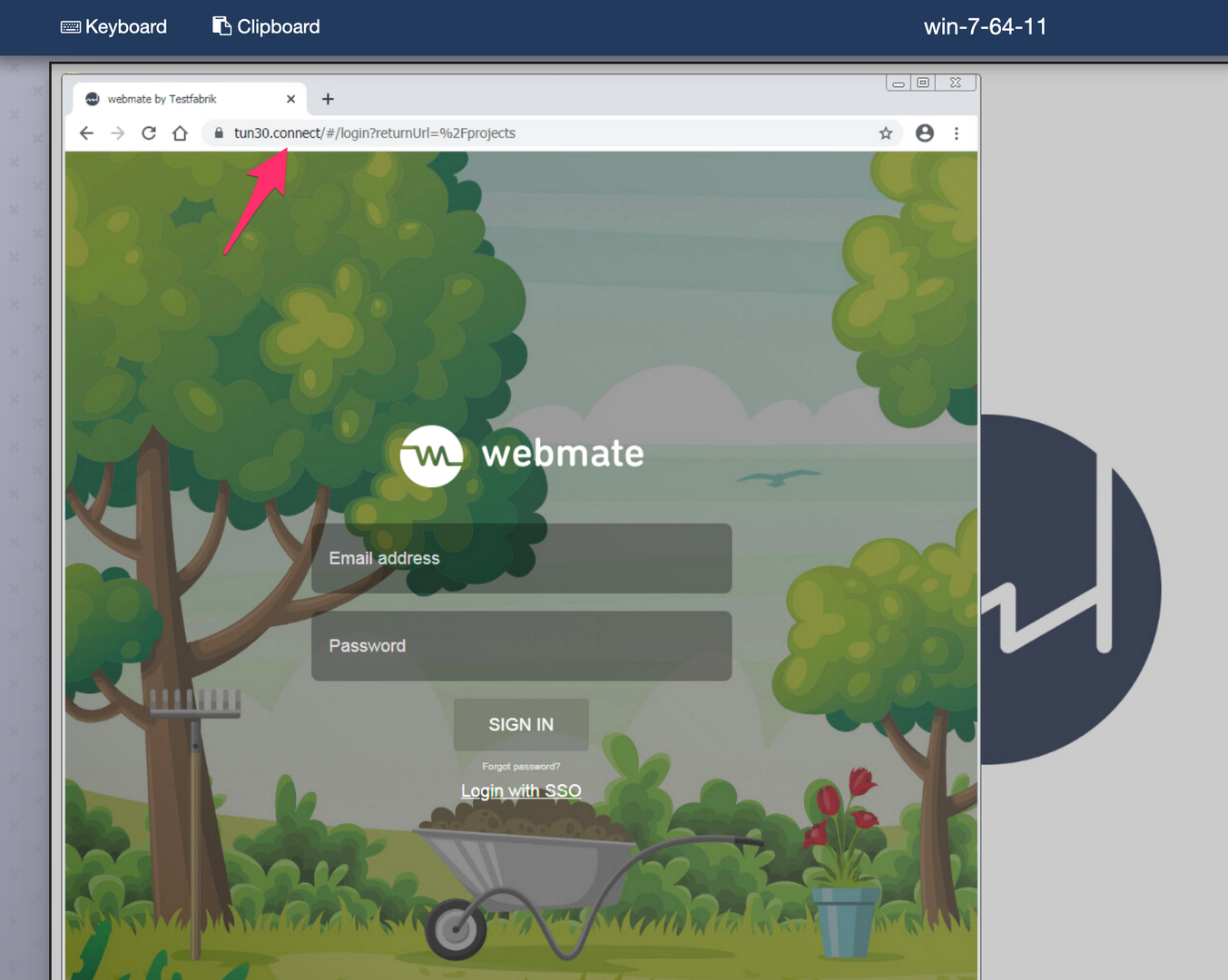The width and height of the screenshot is (1228, 980).
Task: Maximize the remote browser window
Action: click(x=923, y=83)
